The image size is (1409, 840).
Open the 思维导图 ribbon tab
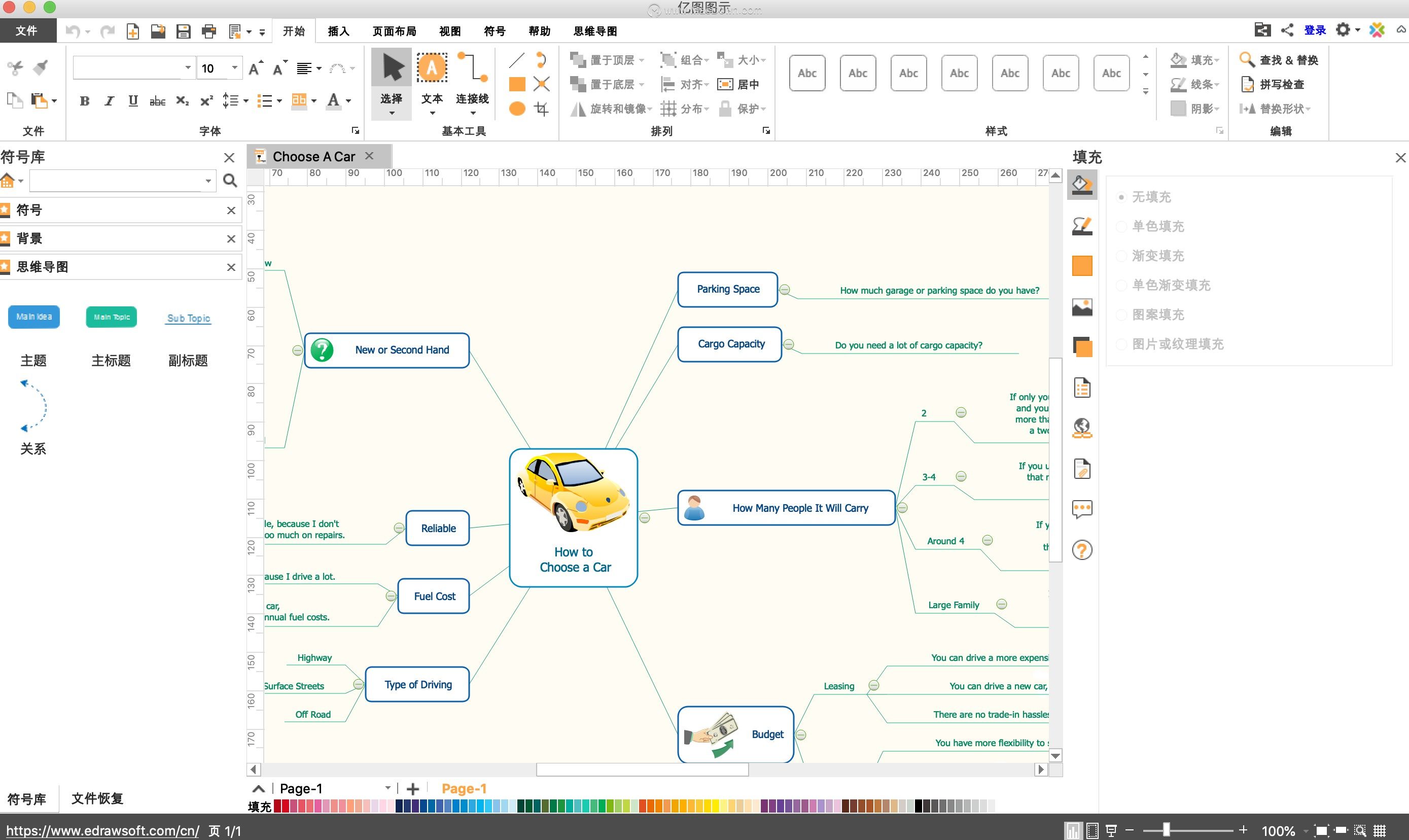(x=595, y=31)
